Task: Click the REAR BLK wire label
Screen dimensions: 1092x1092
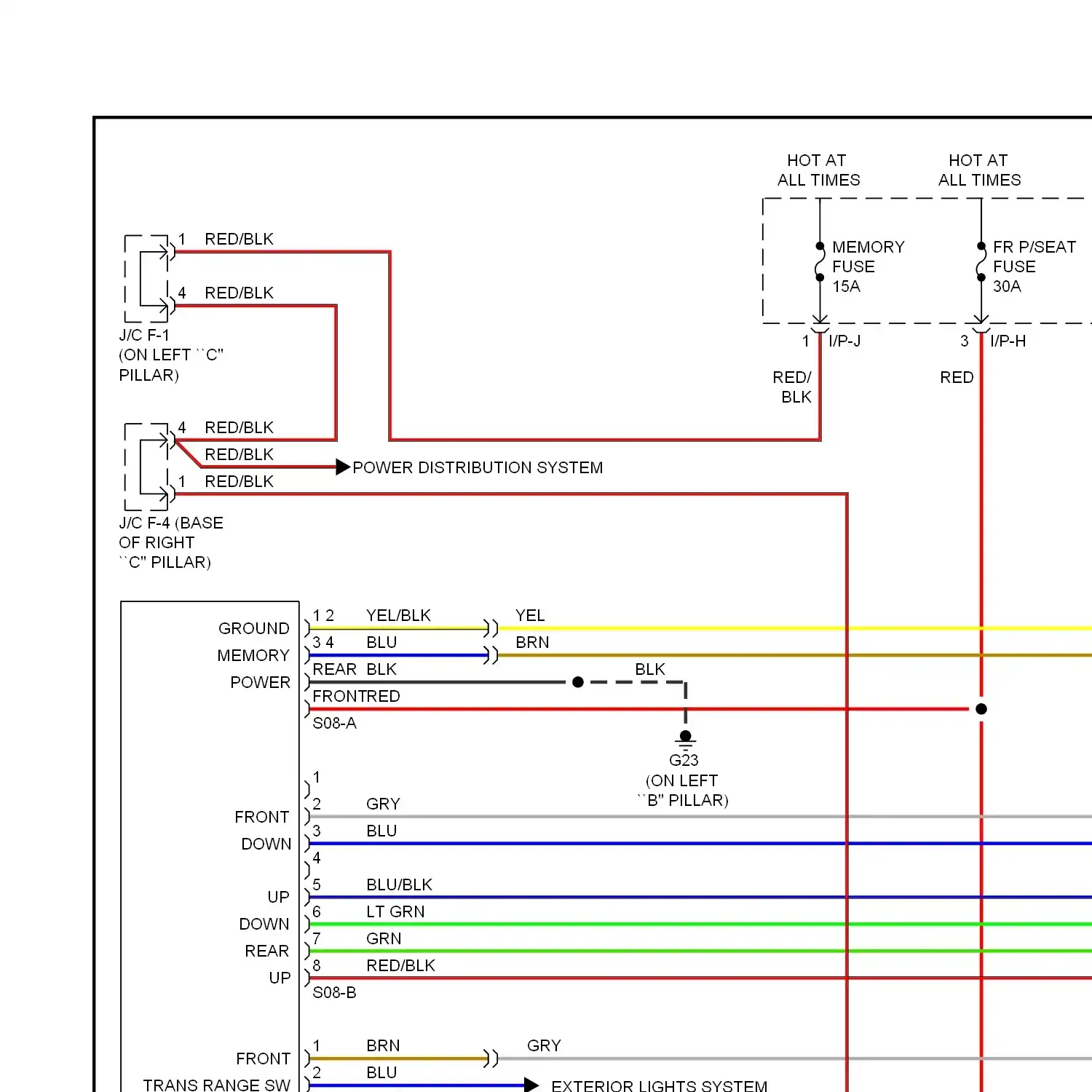Action: (x=355, y=669)
